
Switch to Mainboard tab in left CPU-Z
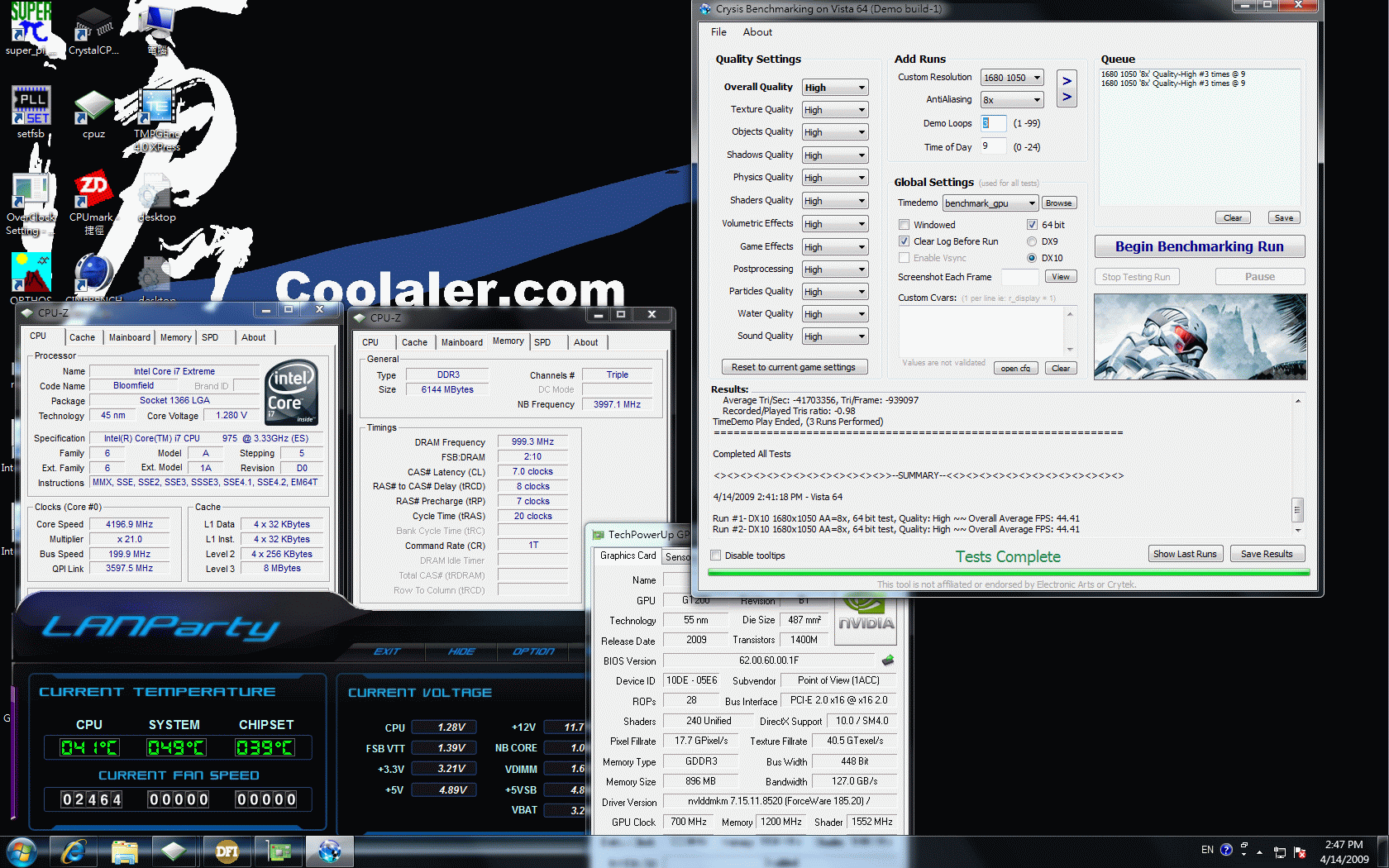pyautogui.click(x=130, y=337)
